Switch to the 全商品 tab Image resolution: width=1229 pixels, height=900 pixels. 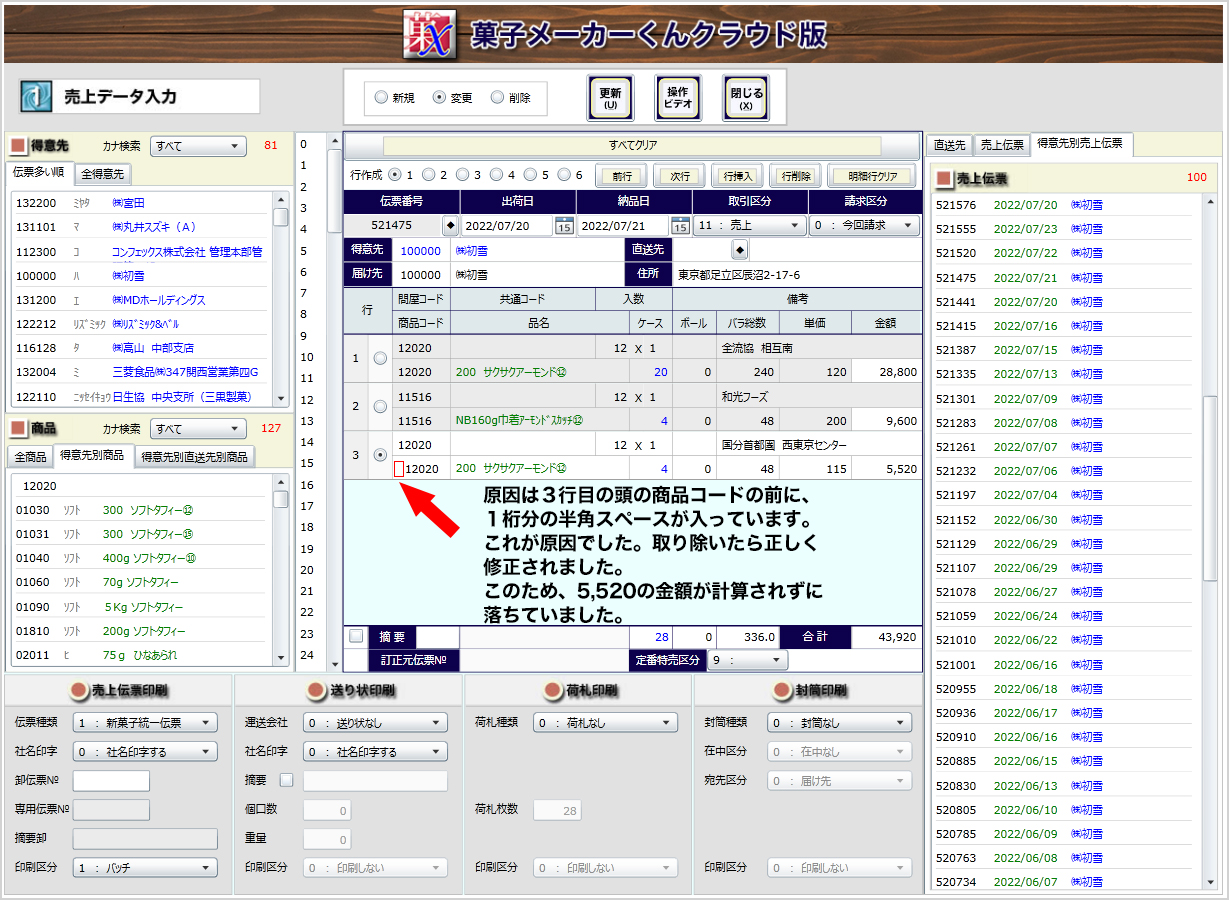[29, 457]
